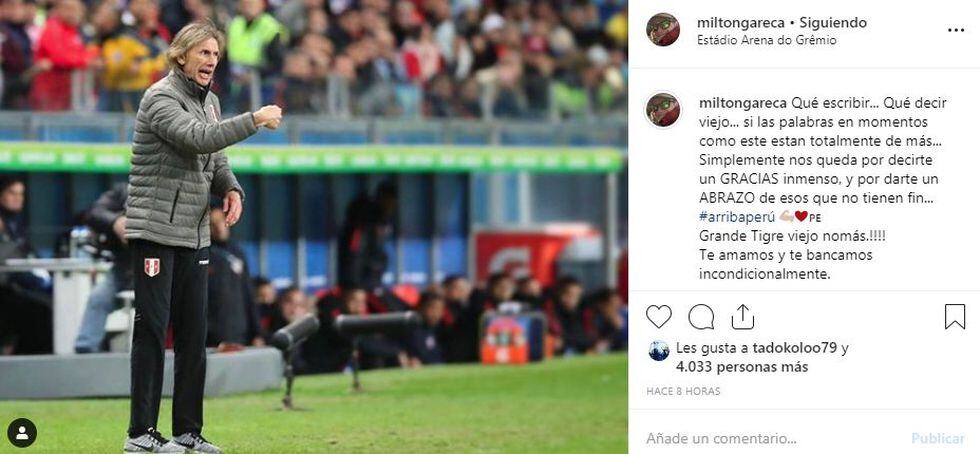Click the avatar beside the caption text
The height and width of the screenshot is (454, 980).
pos(663,110)
